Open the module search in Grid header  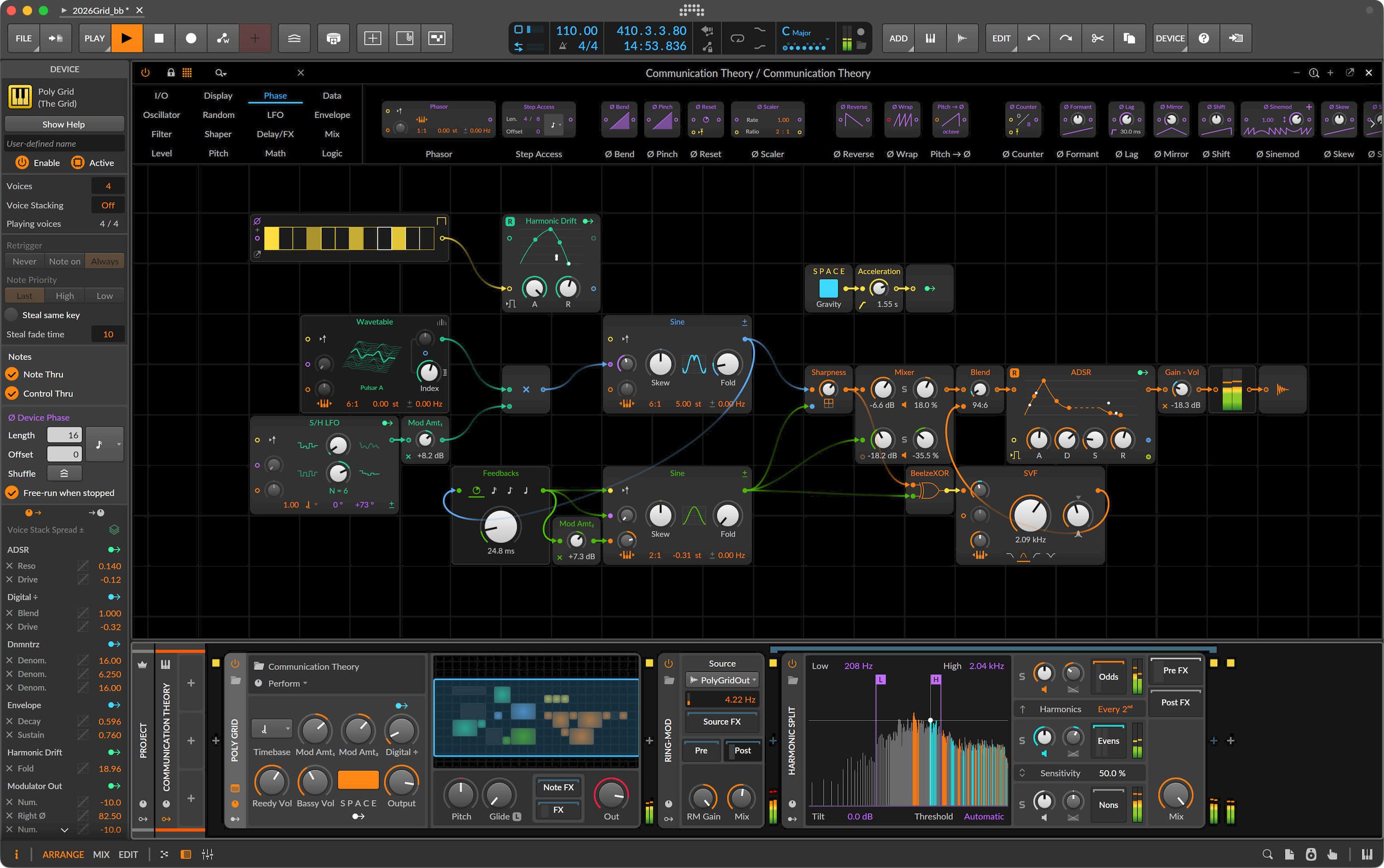click(x=221, y=73)
